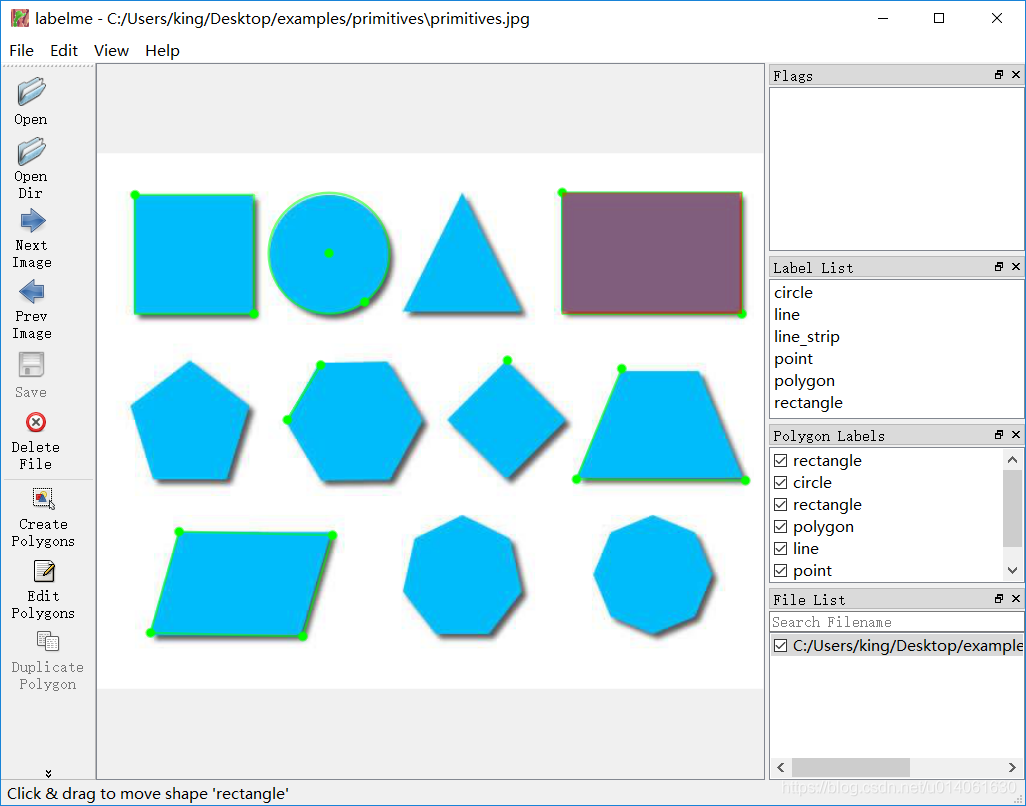1026x806 pixels.
Task: Open the File menu
Action: point(21,50)
